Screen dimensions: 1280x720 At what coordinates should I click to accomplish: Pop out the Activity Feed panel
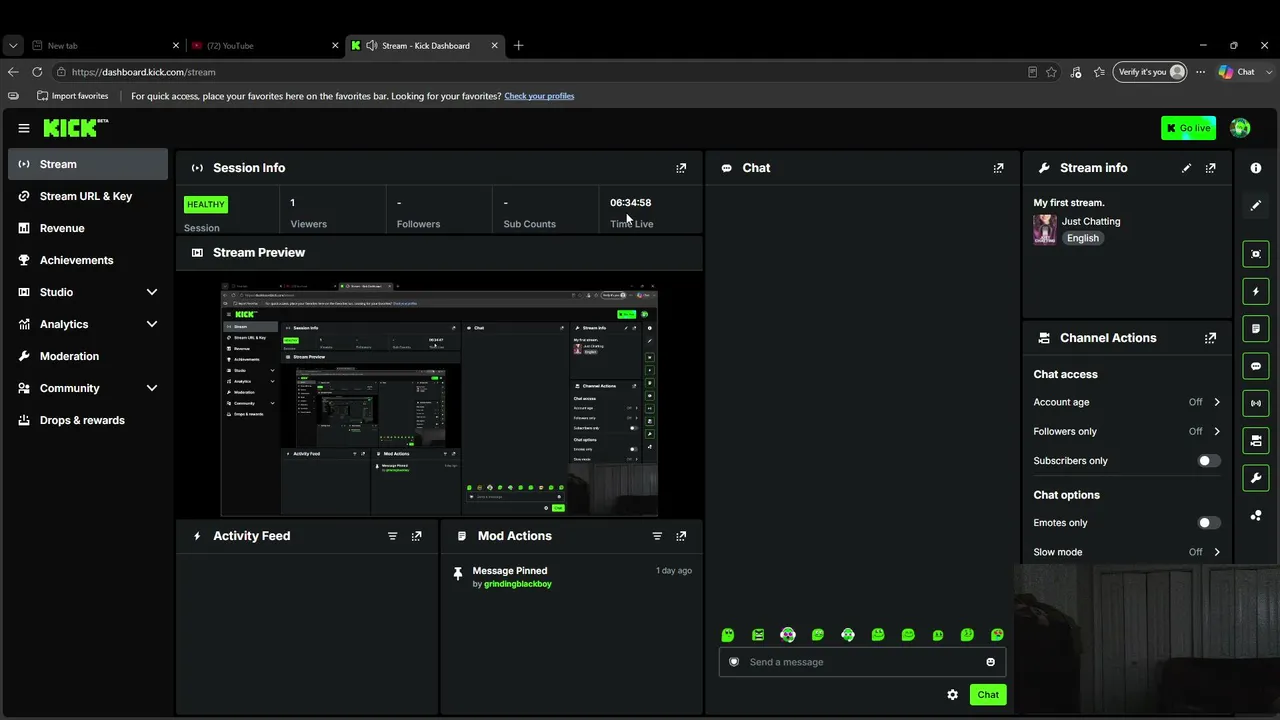pyautogui.click(x=416, y=536)
